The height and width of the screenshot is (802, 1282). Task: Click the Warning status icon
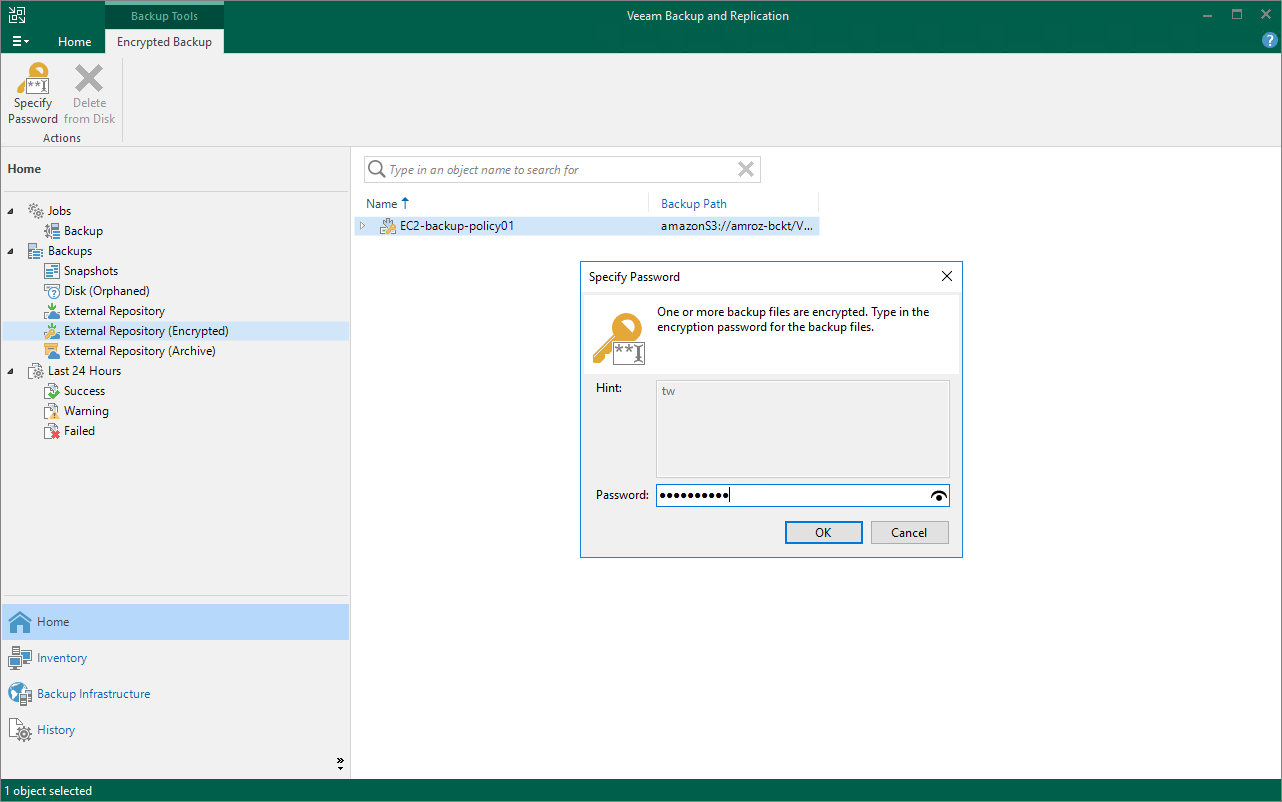[52, 411]
